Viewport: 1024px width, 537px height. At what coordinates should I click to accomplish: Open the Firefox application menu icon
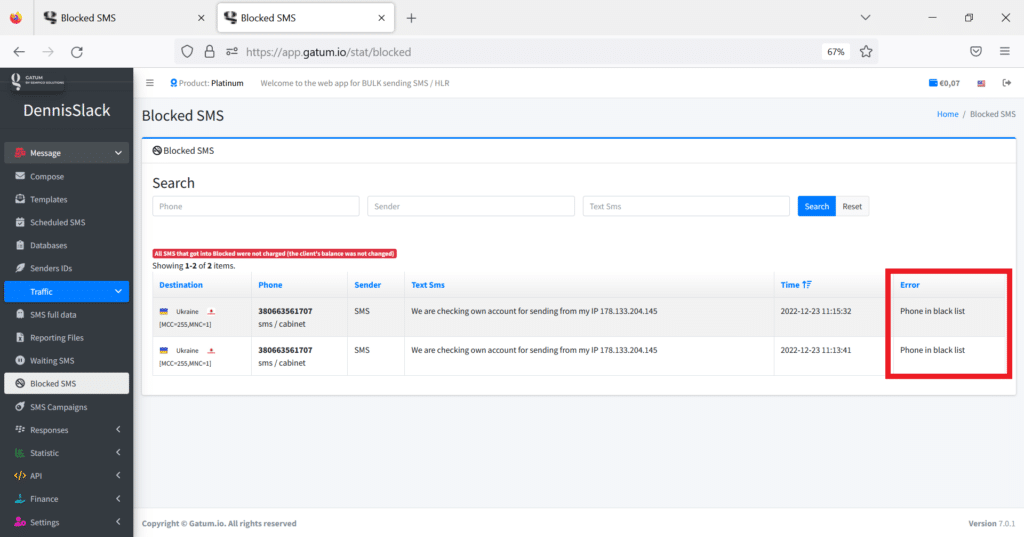click(1004, 51)
